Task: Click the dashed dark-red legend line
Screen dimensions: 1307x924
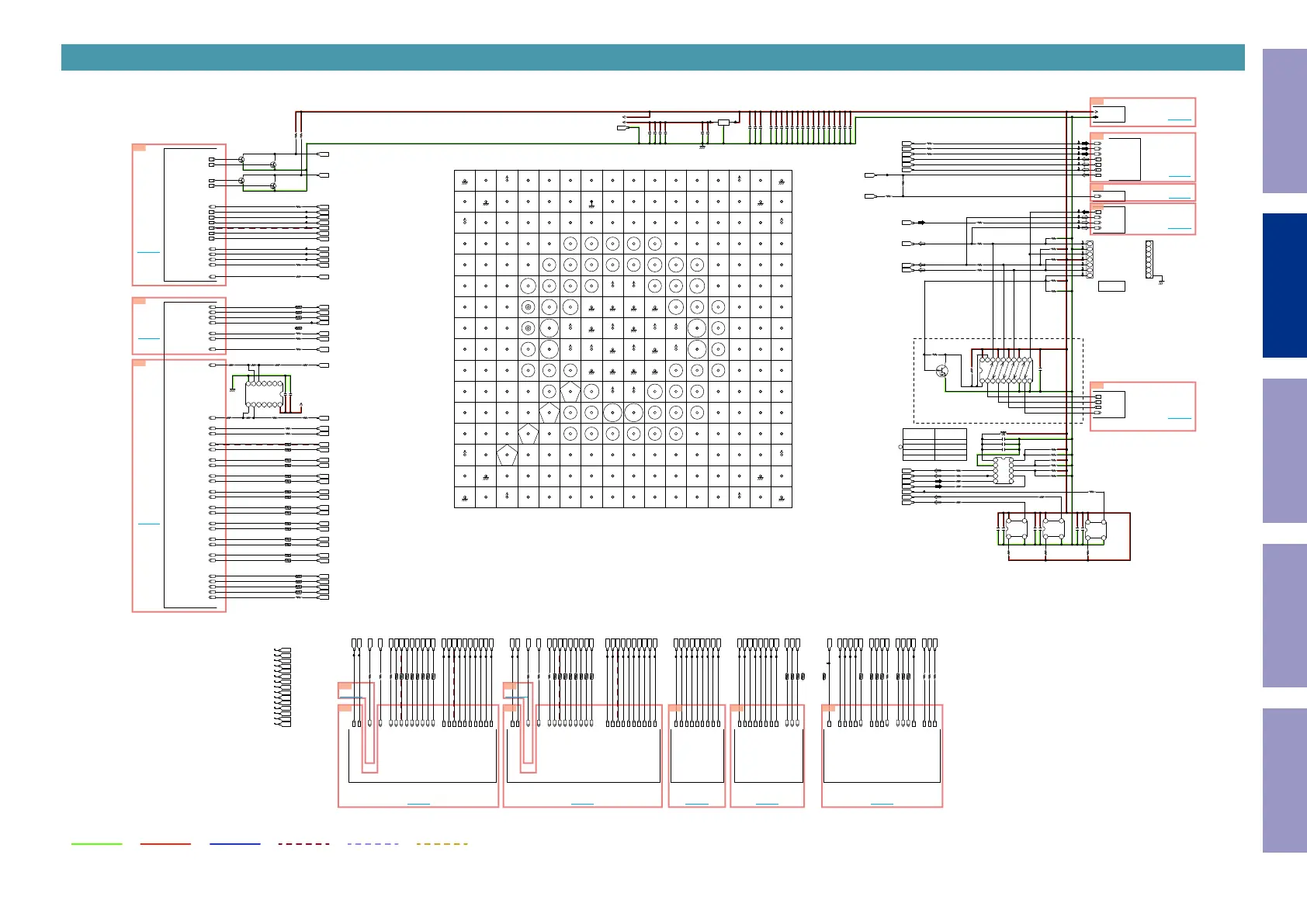Action: (x=303, y=843)
